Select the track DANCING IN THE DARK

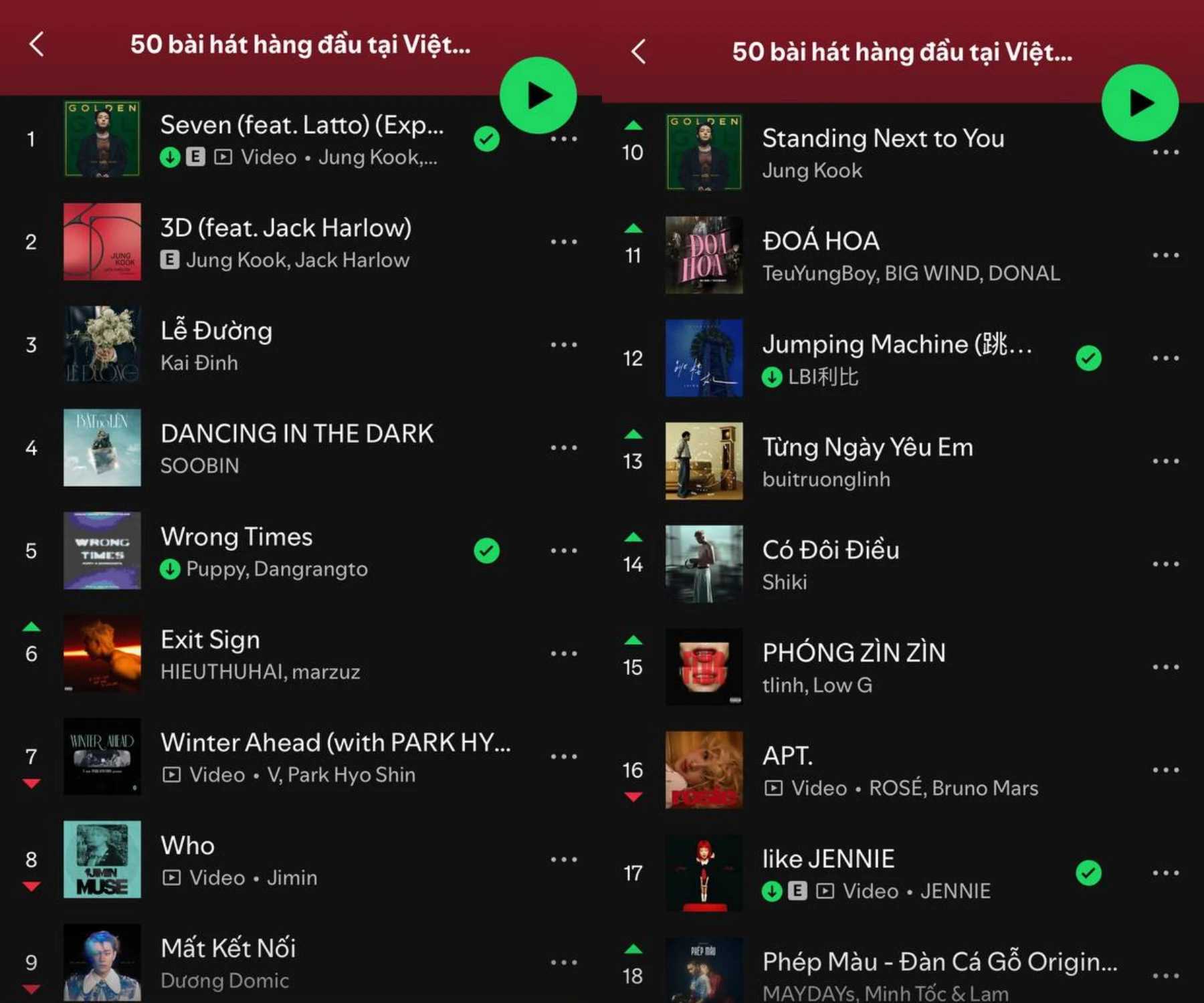coord(301,447)
